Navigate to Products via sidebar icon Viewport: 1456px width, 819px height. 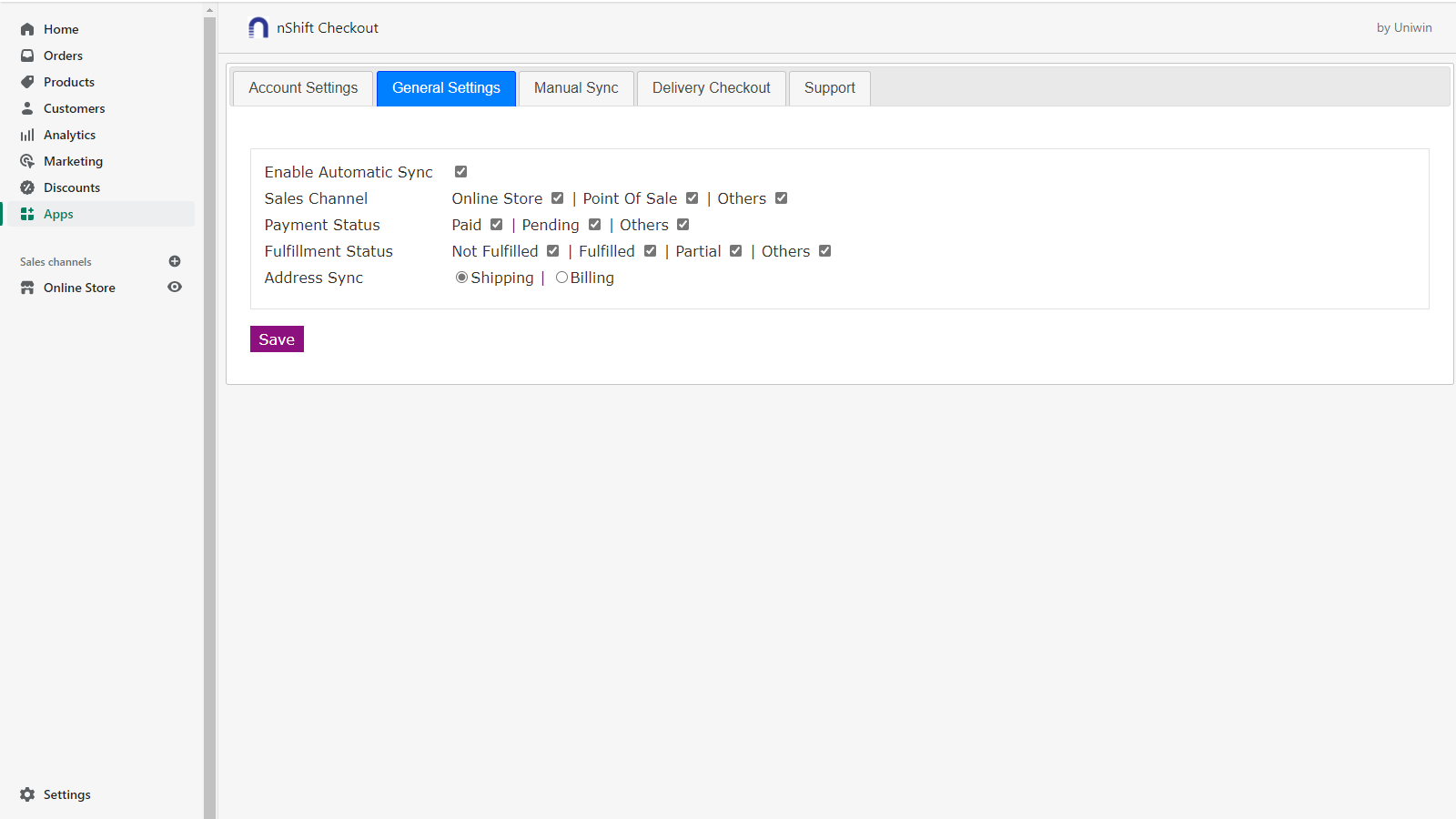pyautogui.click(x=28, y=82)
